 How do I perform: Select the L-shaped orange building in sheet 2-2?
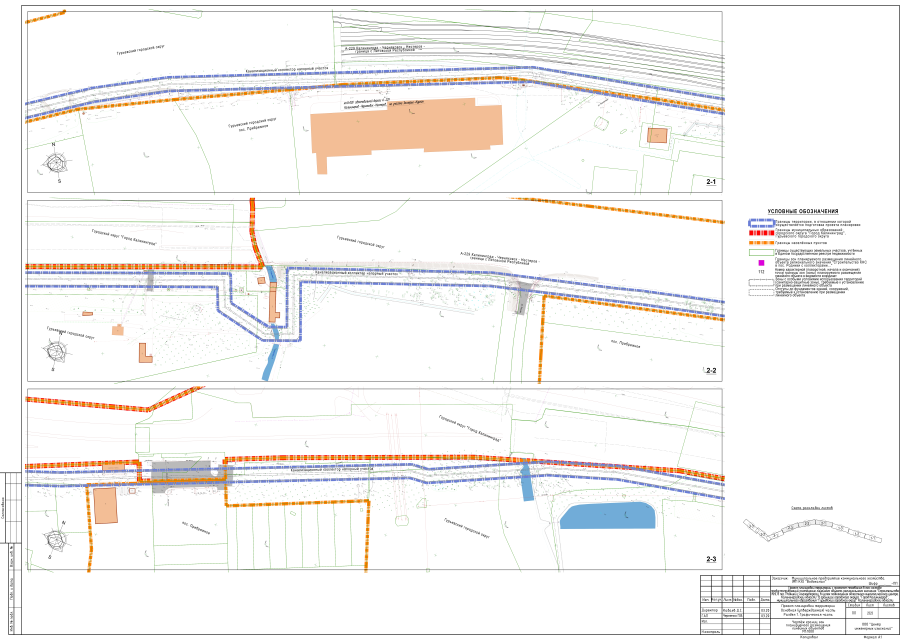point(146,353)
